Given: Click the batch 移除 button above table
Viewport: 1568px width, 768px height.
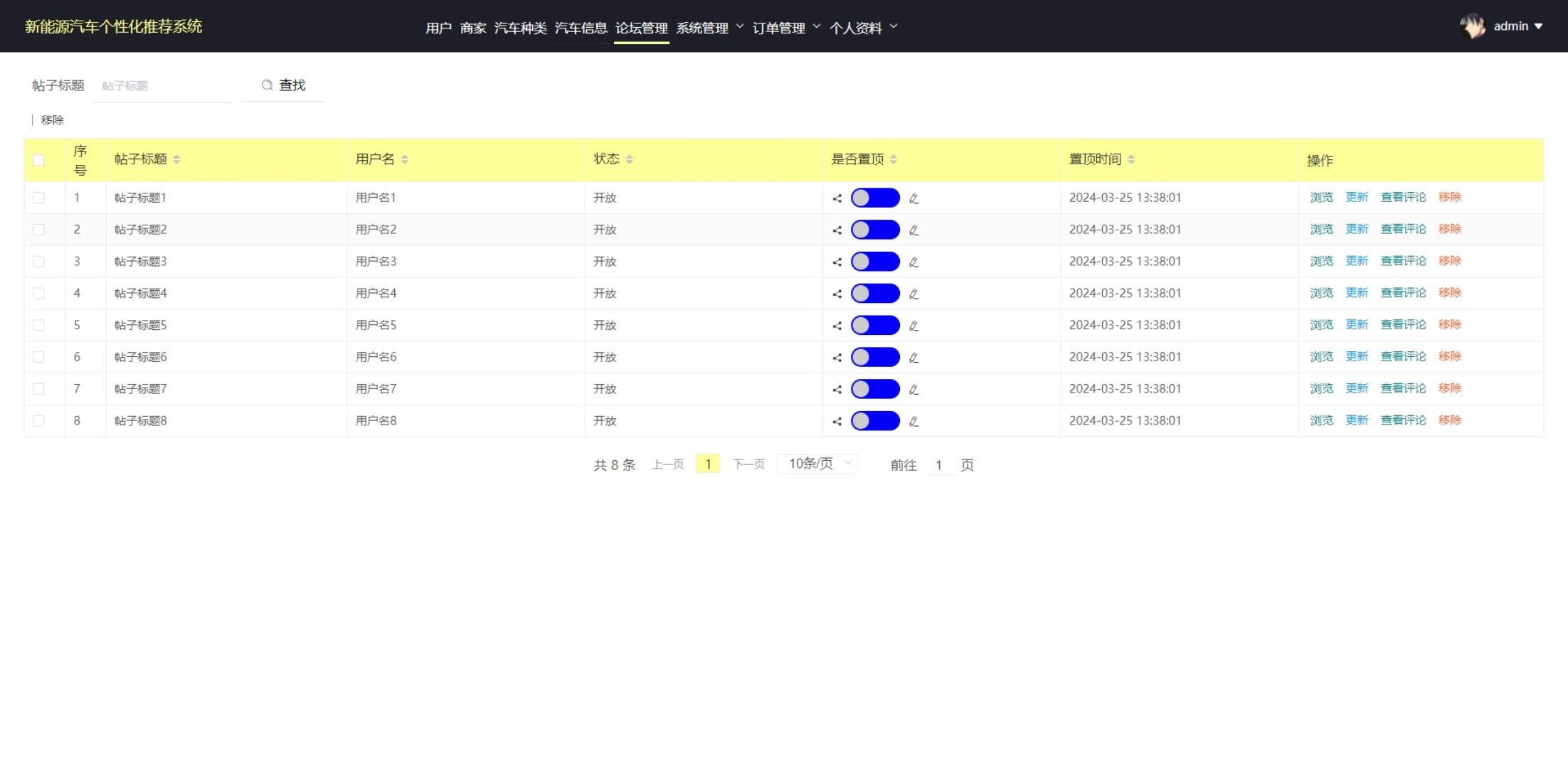Looking at the screenshot, I should click(52, 120).
